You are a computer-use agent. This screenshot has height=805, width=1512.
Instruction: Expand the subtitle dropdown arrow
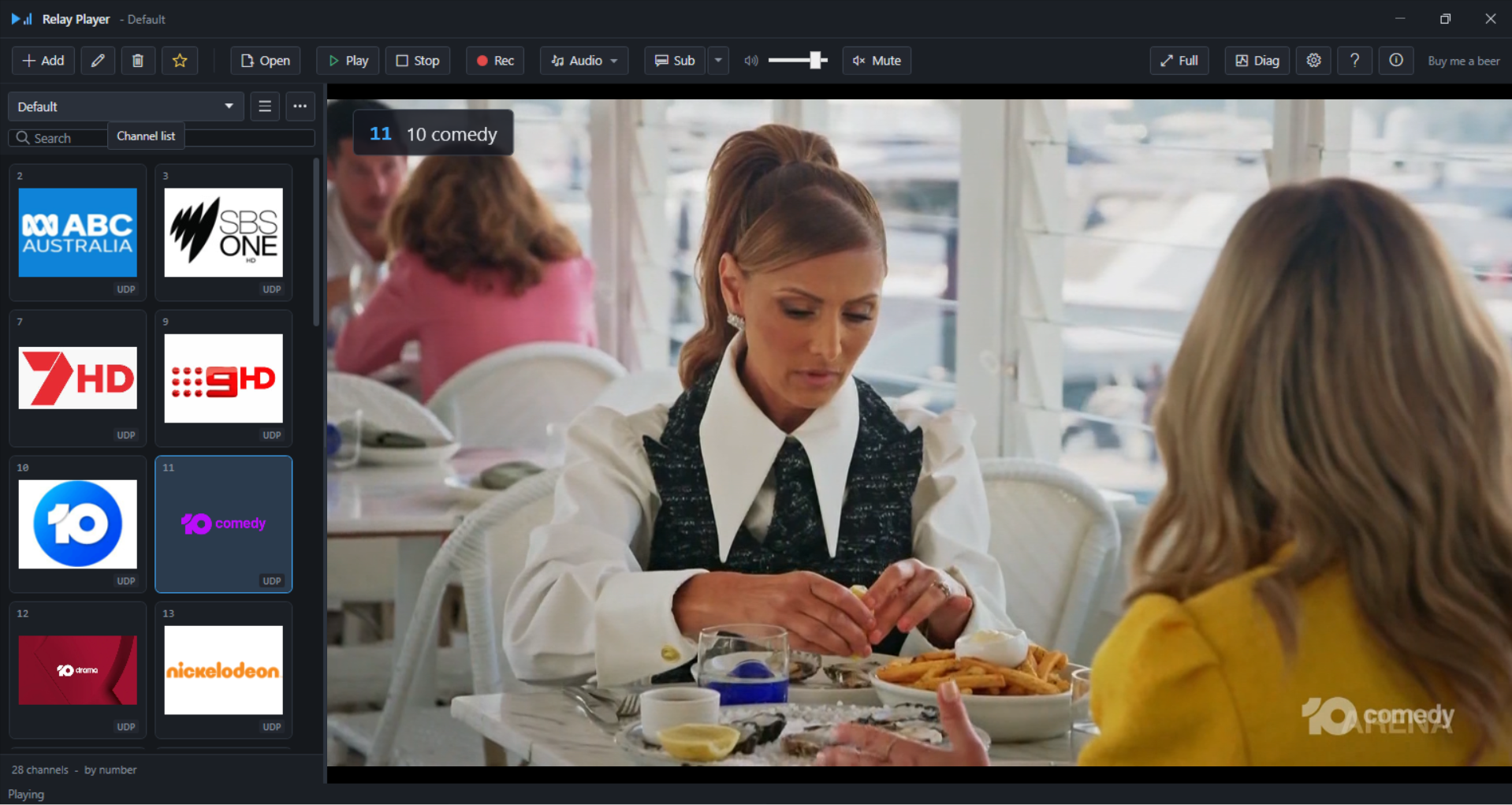click(718, 61)
